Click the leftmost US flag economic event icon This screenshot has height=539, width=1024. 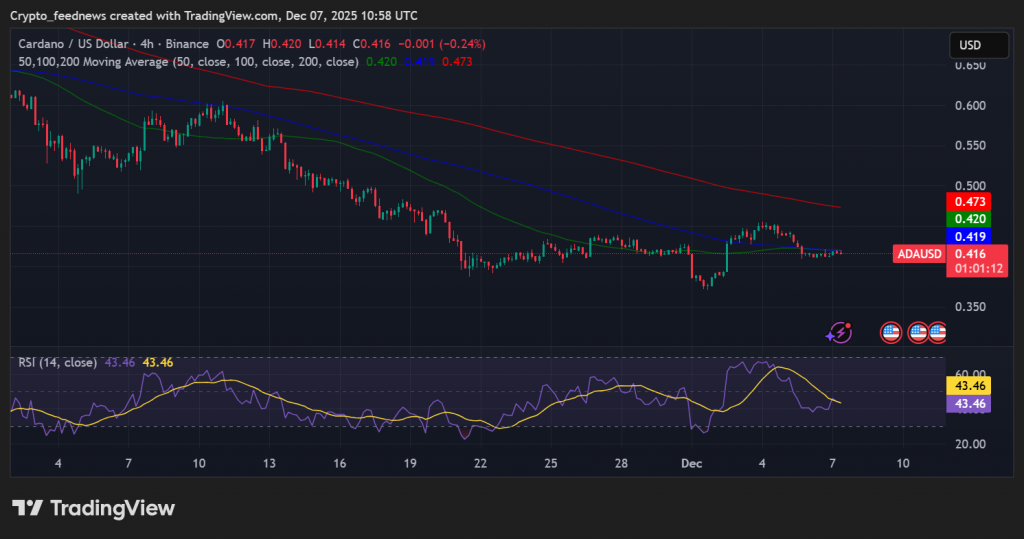pyautogui.click(x=890, y=333)
